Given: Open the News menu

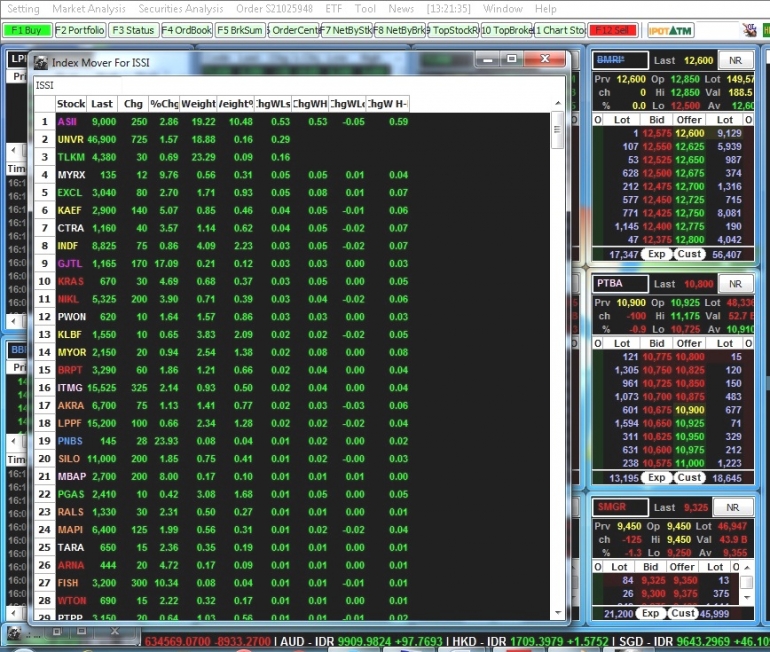Looking at the screenshot, I should 401,9.
